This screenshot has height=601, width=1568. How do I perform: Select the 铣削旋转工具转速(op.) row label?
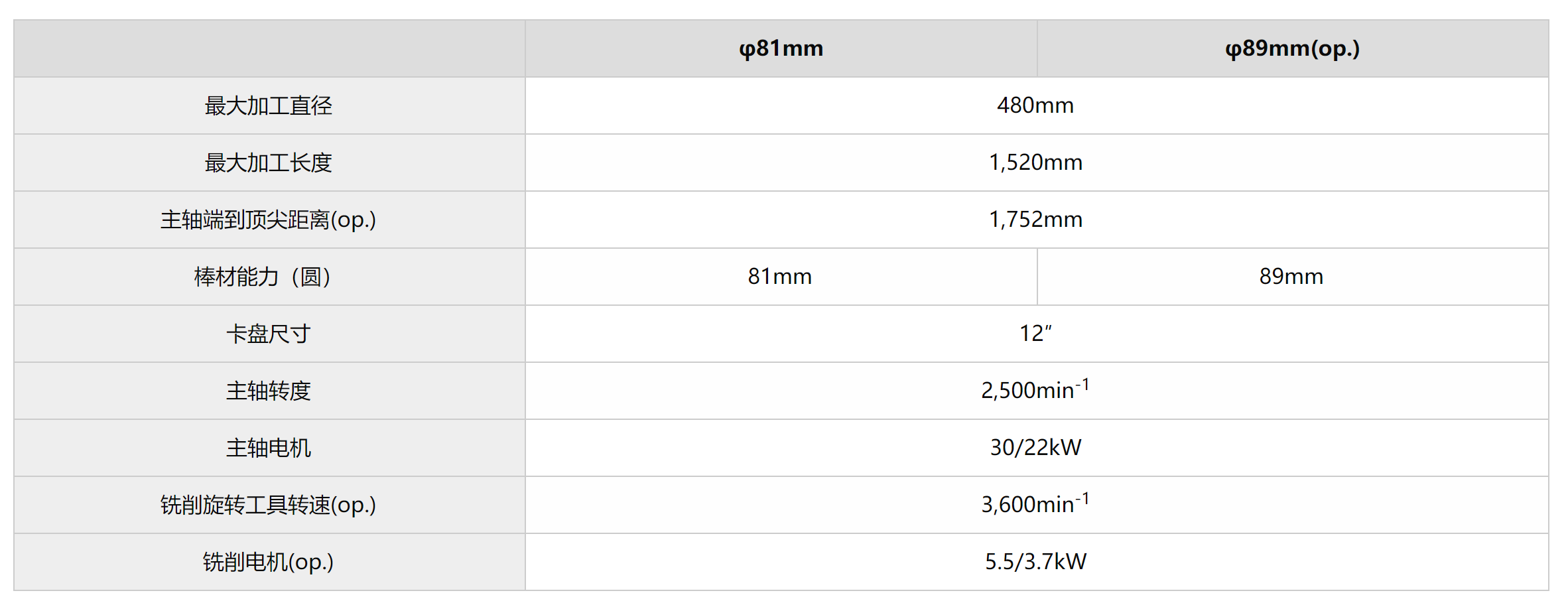(x=269, y=505)
